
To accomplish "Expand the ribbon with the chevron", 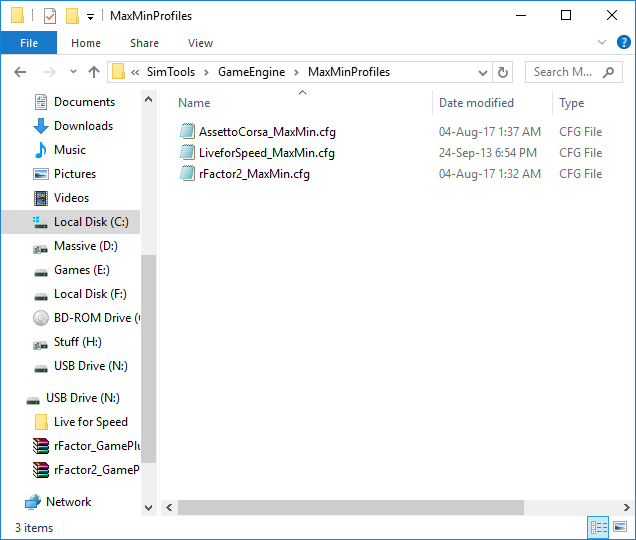I will 602,42.
